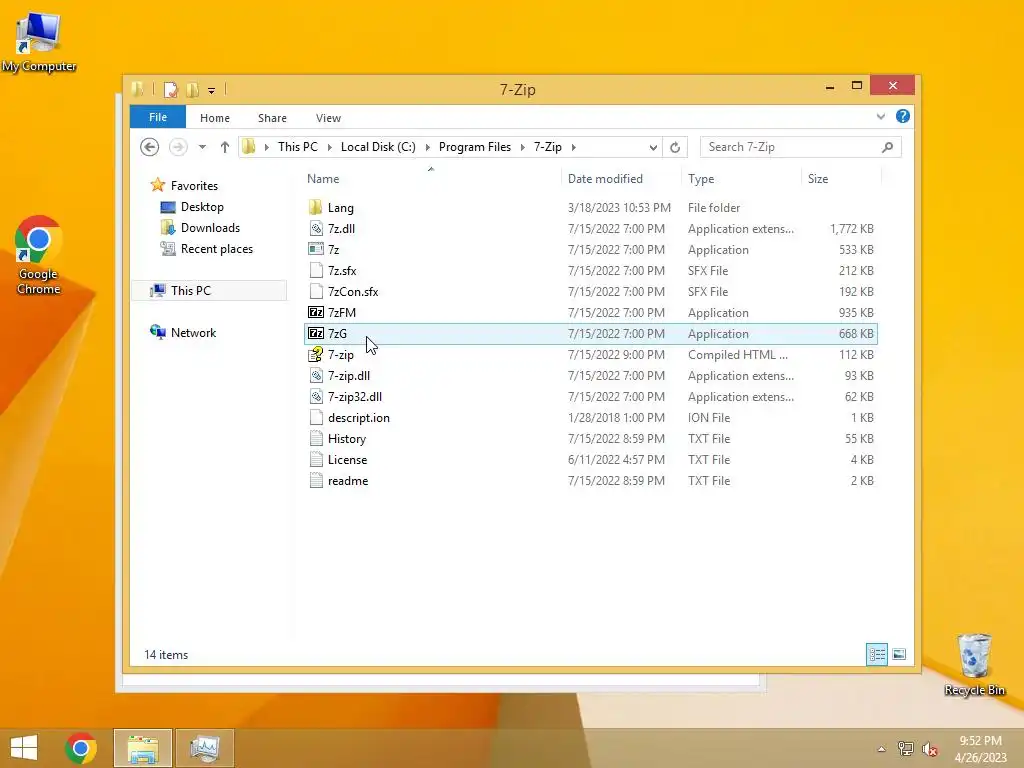Select the 7-zip help file icon
The image size is (1024, 768).
[x=315, y=354]
